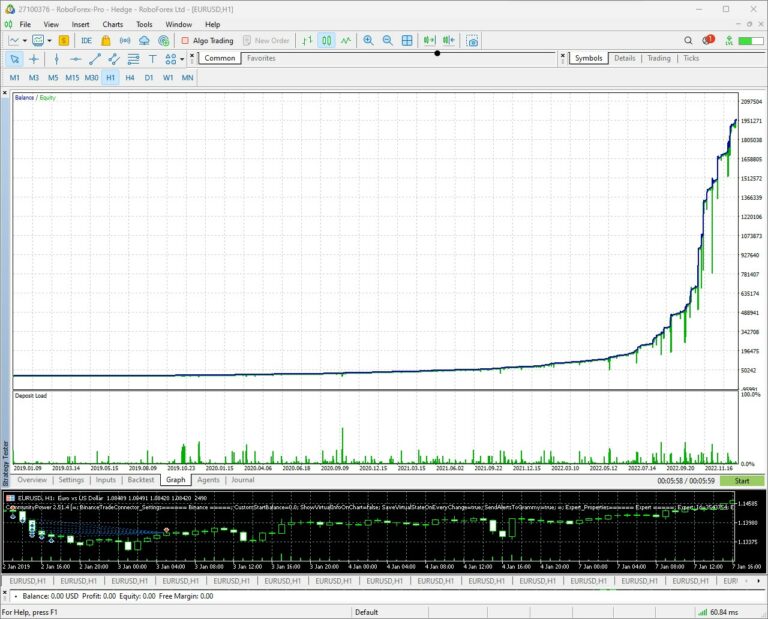Select the text label tool
The width and height of the screenshot is (768, 619).
point(152,59)
